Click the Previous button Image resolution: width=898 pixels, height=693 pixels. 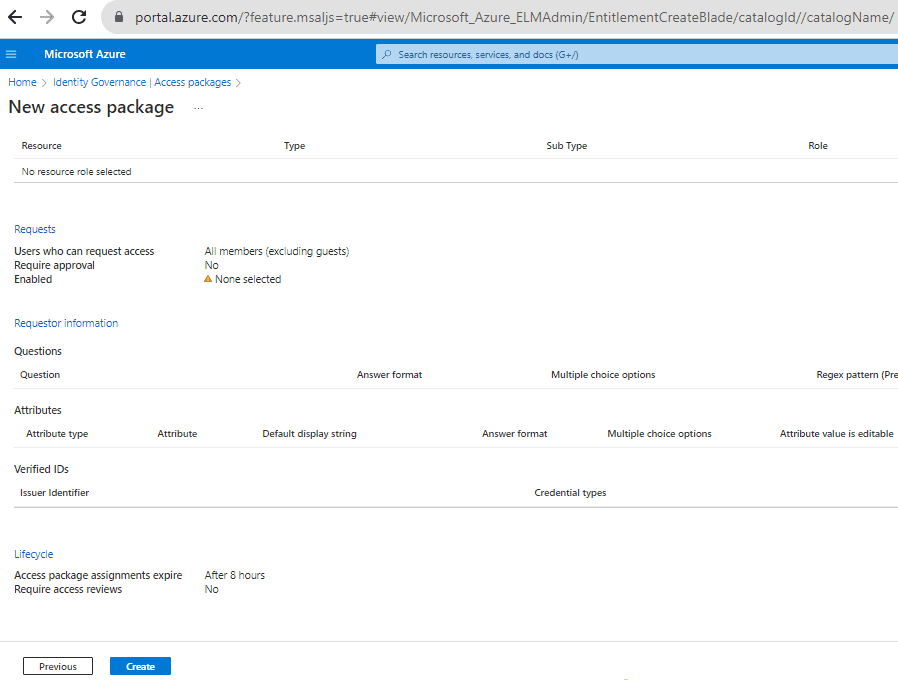tap(58, 666)
